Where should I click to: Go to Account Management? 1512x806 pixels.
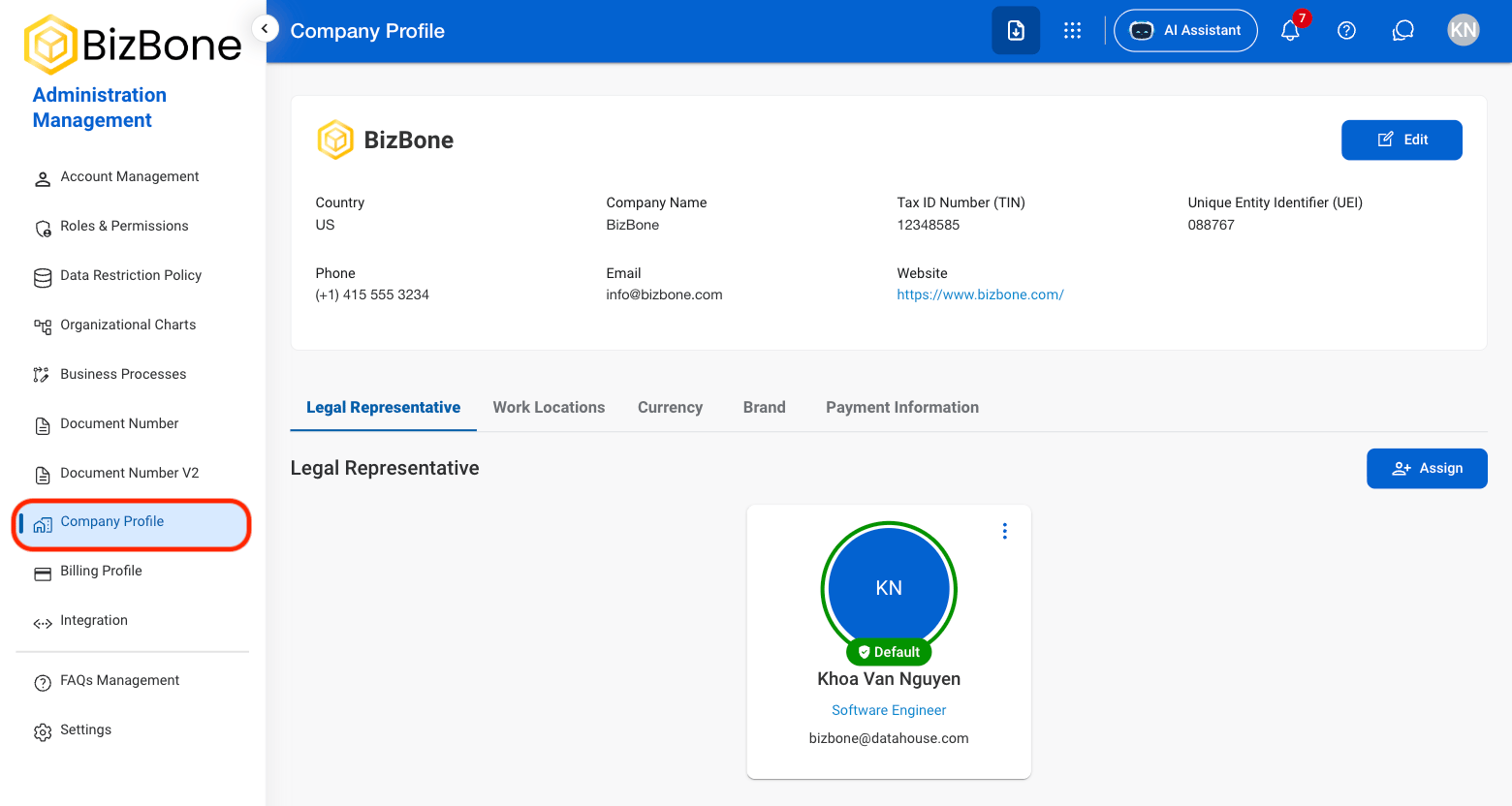pyautogui.click(x=132, y=176)
